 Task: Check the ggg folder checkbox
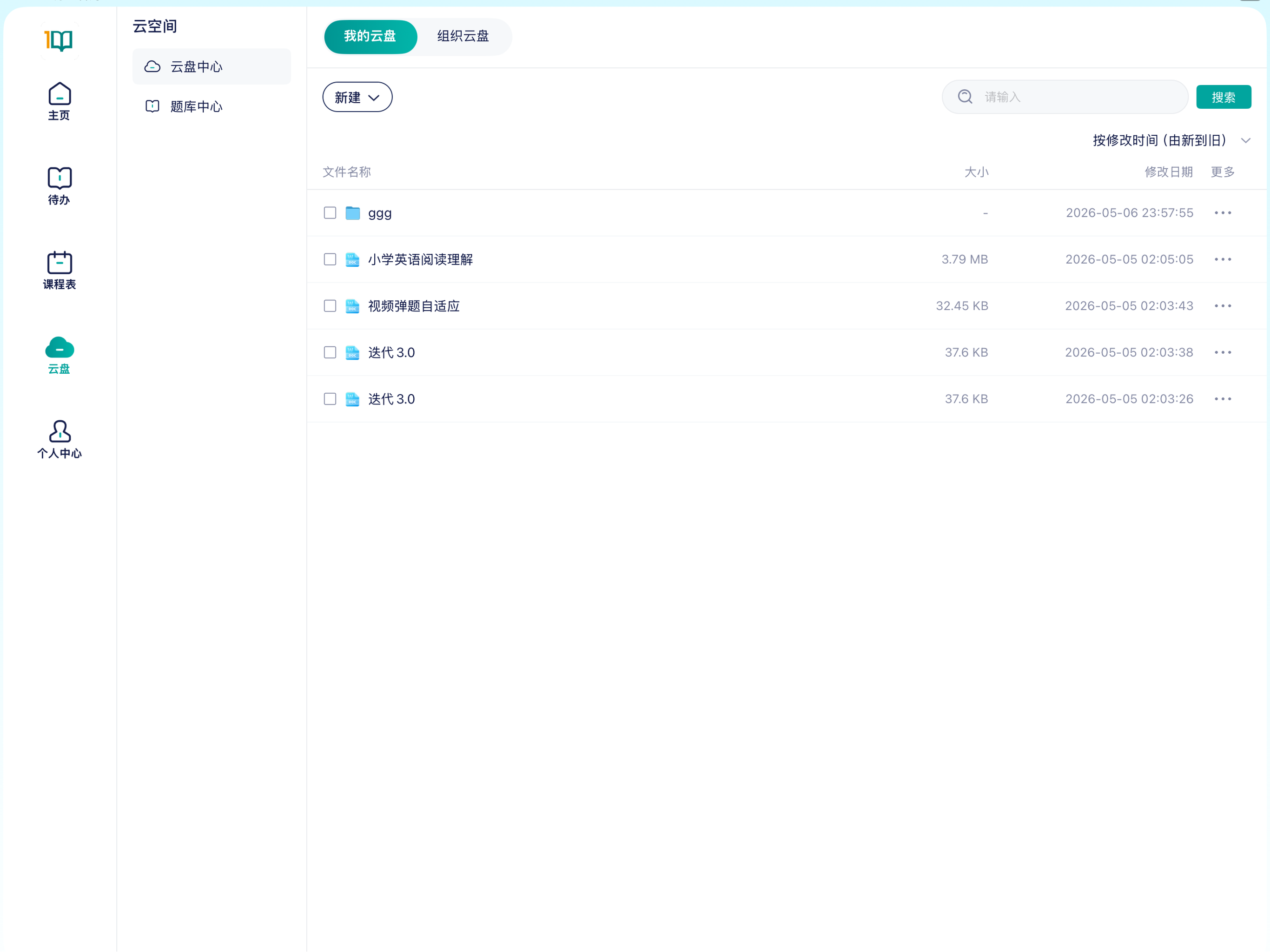330,213
